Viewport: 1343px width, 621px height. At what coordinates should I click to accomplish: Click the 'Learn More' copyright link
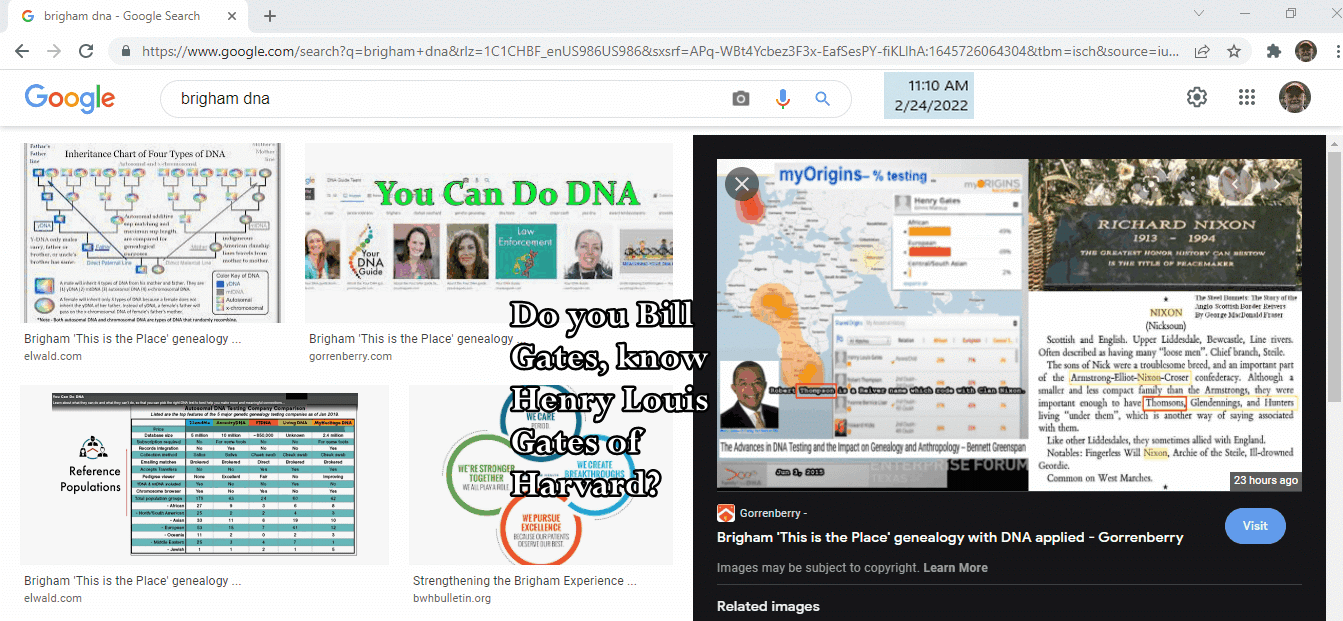pyautogui.click(x=955, y=567)
